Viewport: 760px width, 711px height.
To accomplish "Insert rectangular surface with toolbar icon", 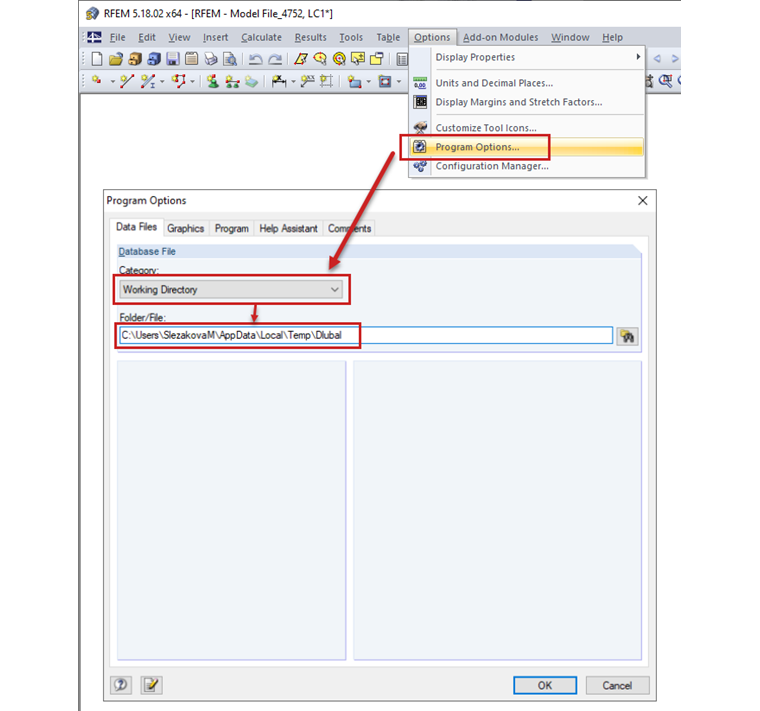I will 354,81.
